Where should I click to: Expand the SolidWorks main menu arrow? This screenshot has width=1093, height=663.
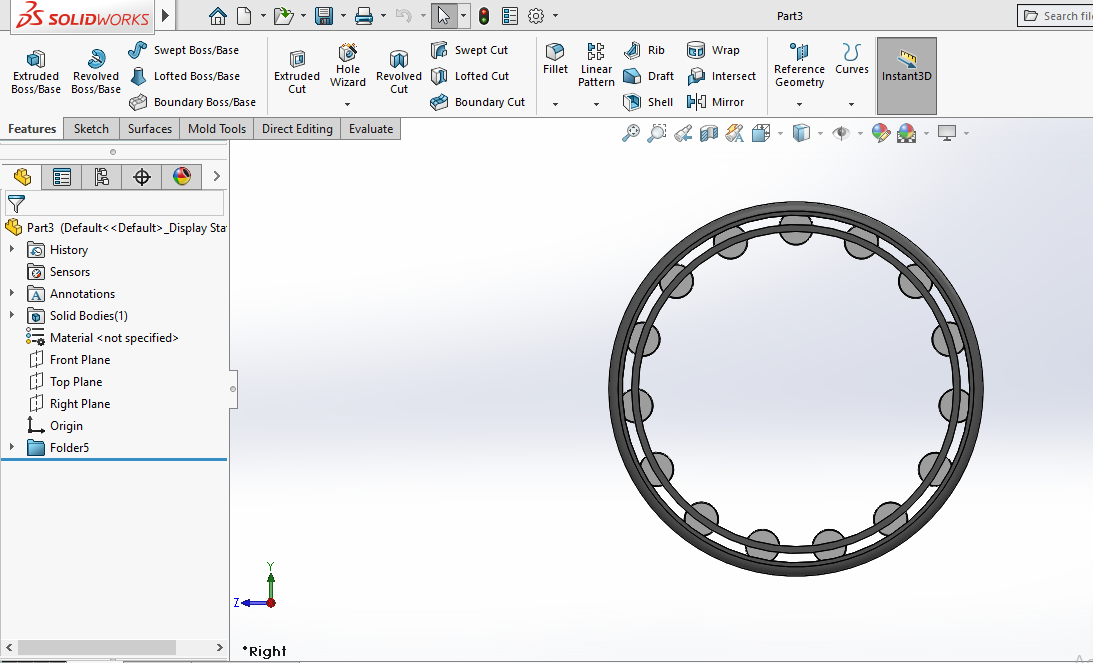[x=165, y=15]
